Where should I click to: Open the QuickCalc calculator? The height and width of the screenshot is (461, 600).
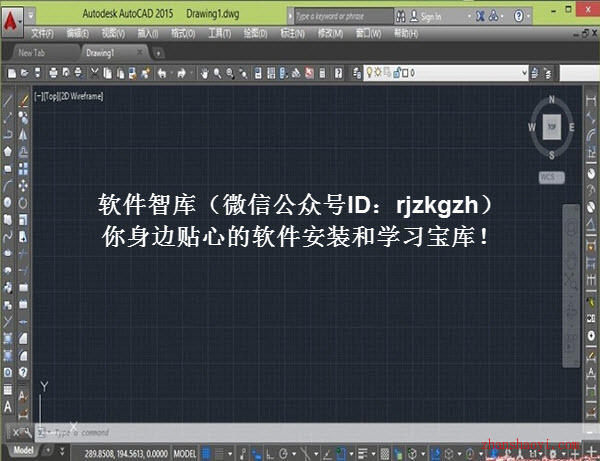click(x=323, y=73)
